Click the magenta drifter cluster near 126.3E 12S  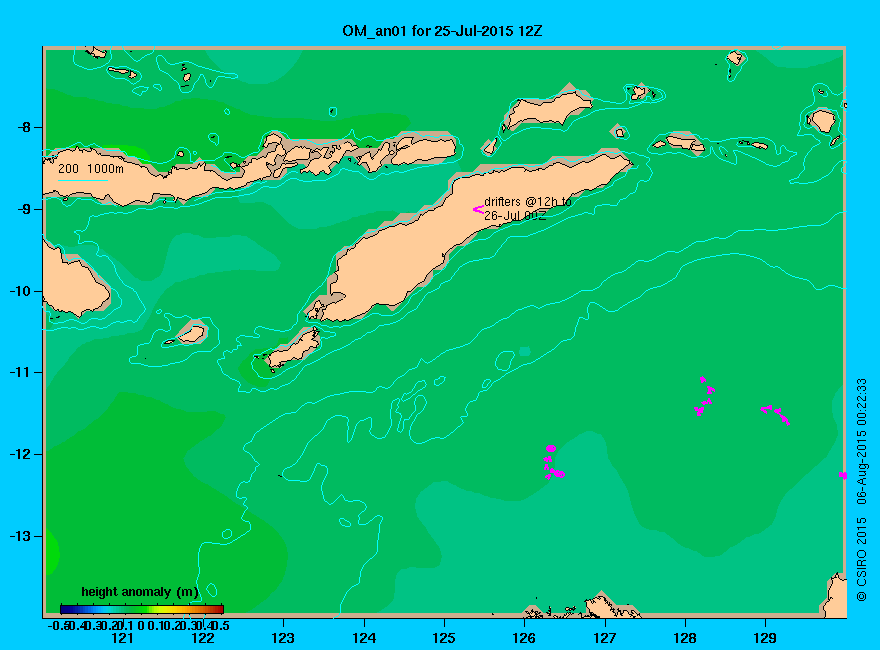tap(553, 463)
